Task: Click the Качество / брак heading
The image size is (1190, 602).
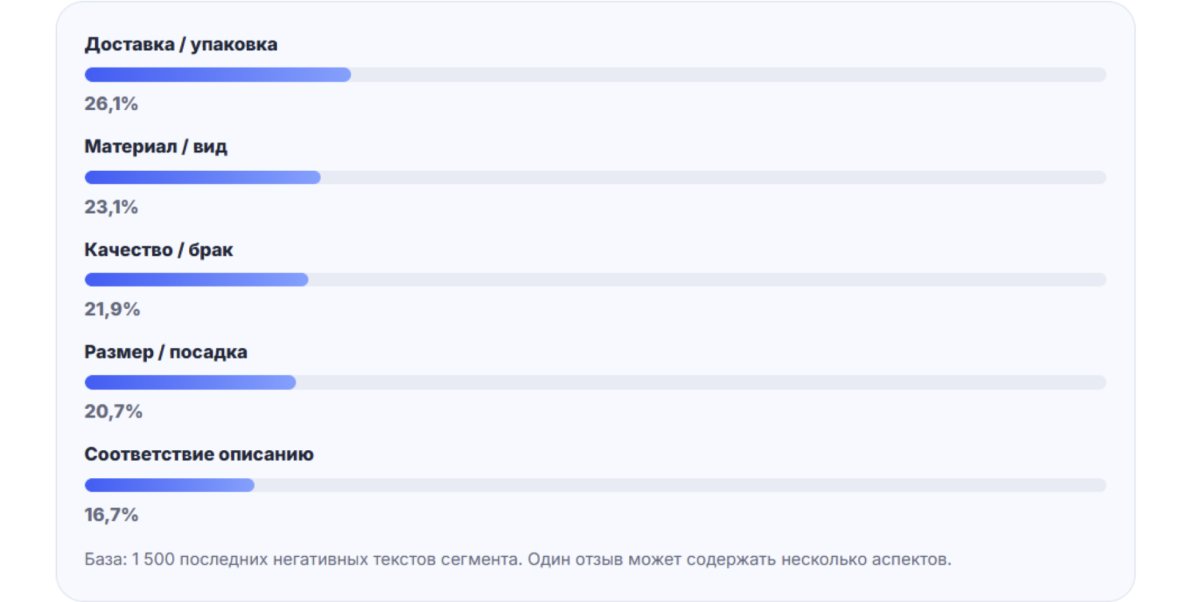Action: coord(159,250)
